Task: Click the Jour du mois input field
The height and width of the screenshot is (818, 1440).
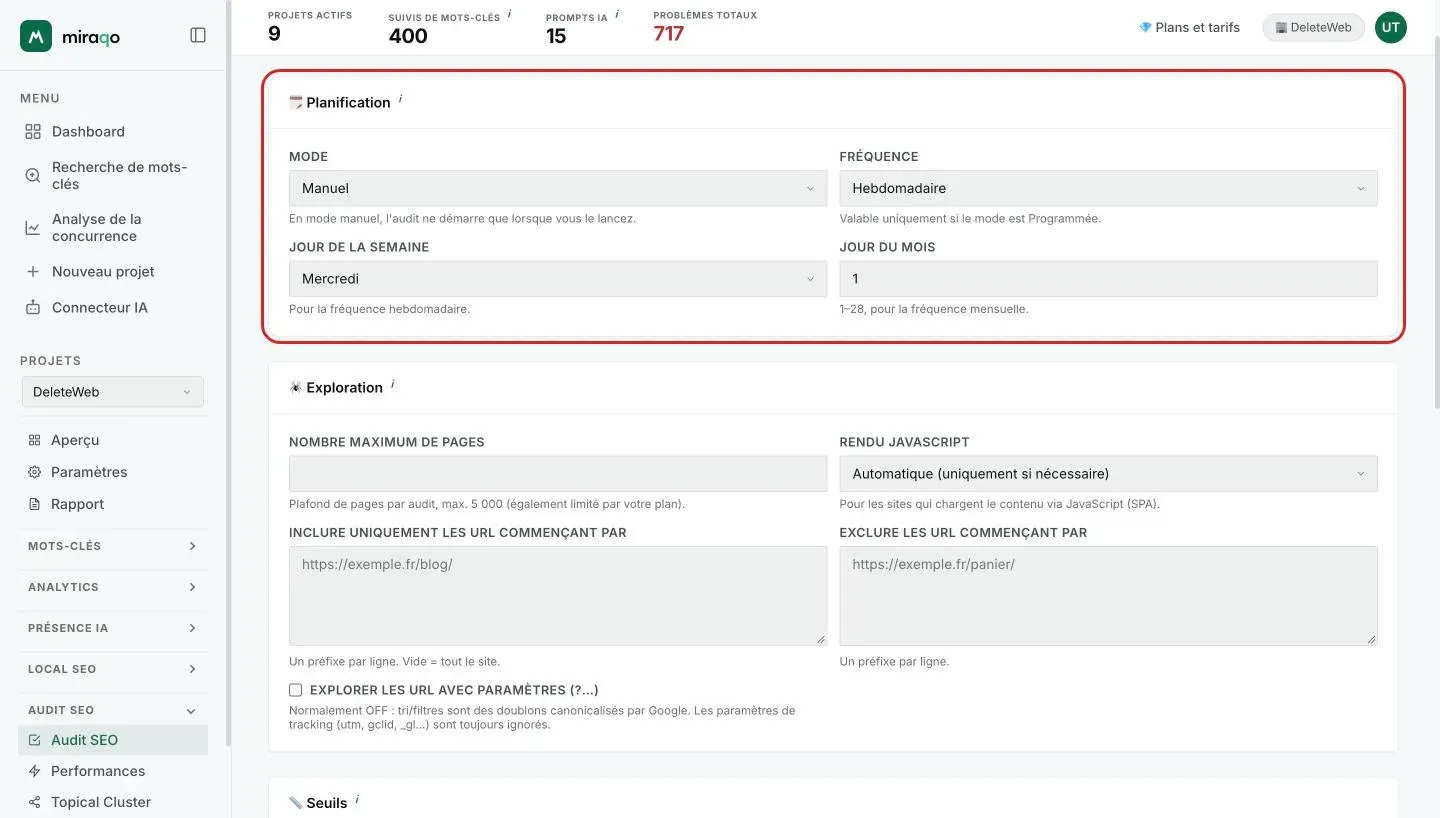Action: point(1108,279)
